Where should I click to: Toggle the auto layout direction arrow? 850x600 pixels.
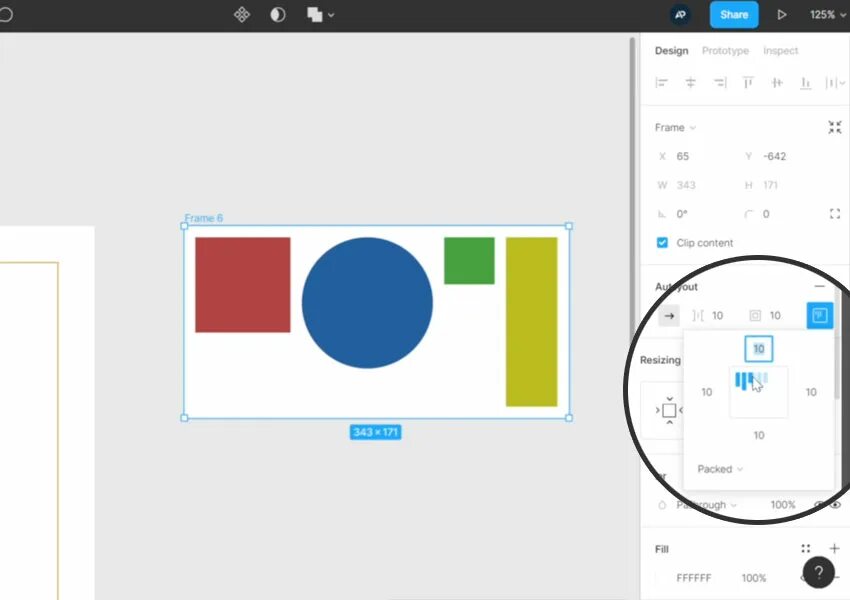pyautogui.click(x=669, y=315)
